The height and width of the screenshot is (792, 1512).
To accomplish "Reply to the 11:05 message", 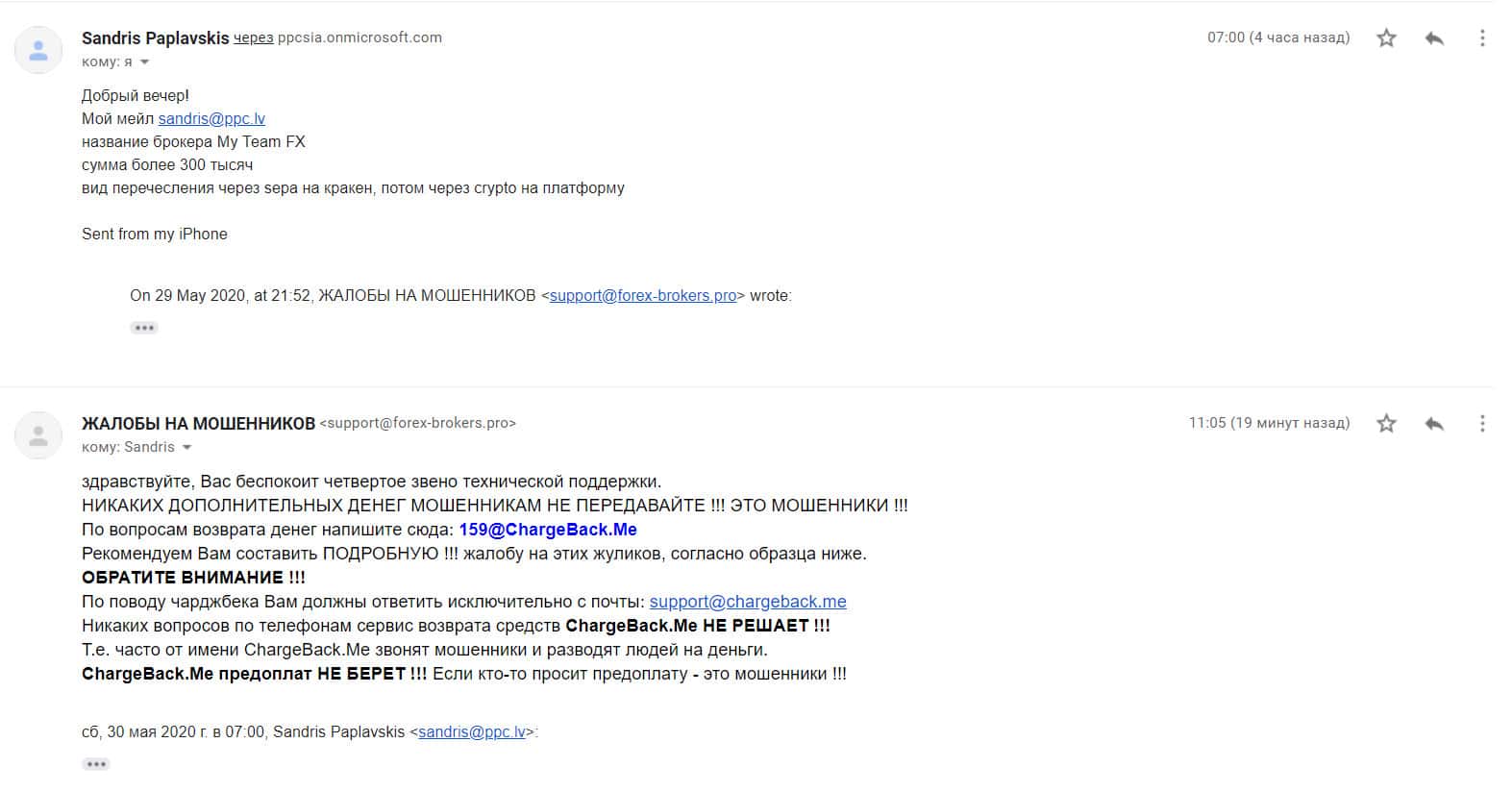I will [x=1434, y=424].
